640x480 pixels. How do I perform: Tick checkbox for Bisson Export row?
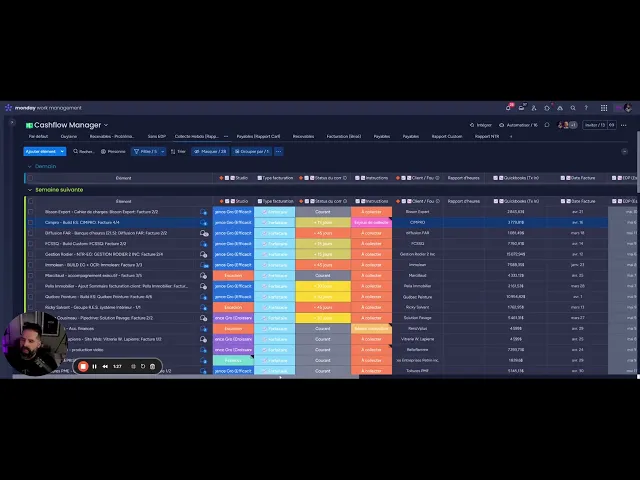point(31,212)
